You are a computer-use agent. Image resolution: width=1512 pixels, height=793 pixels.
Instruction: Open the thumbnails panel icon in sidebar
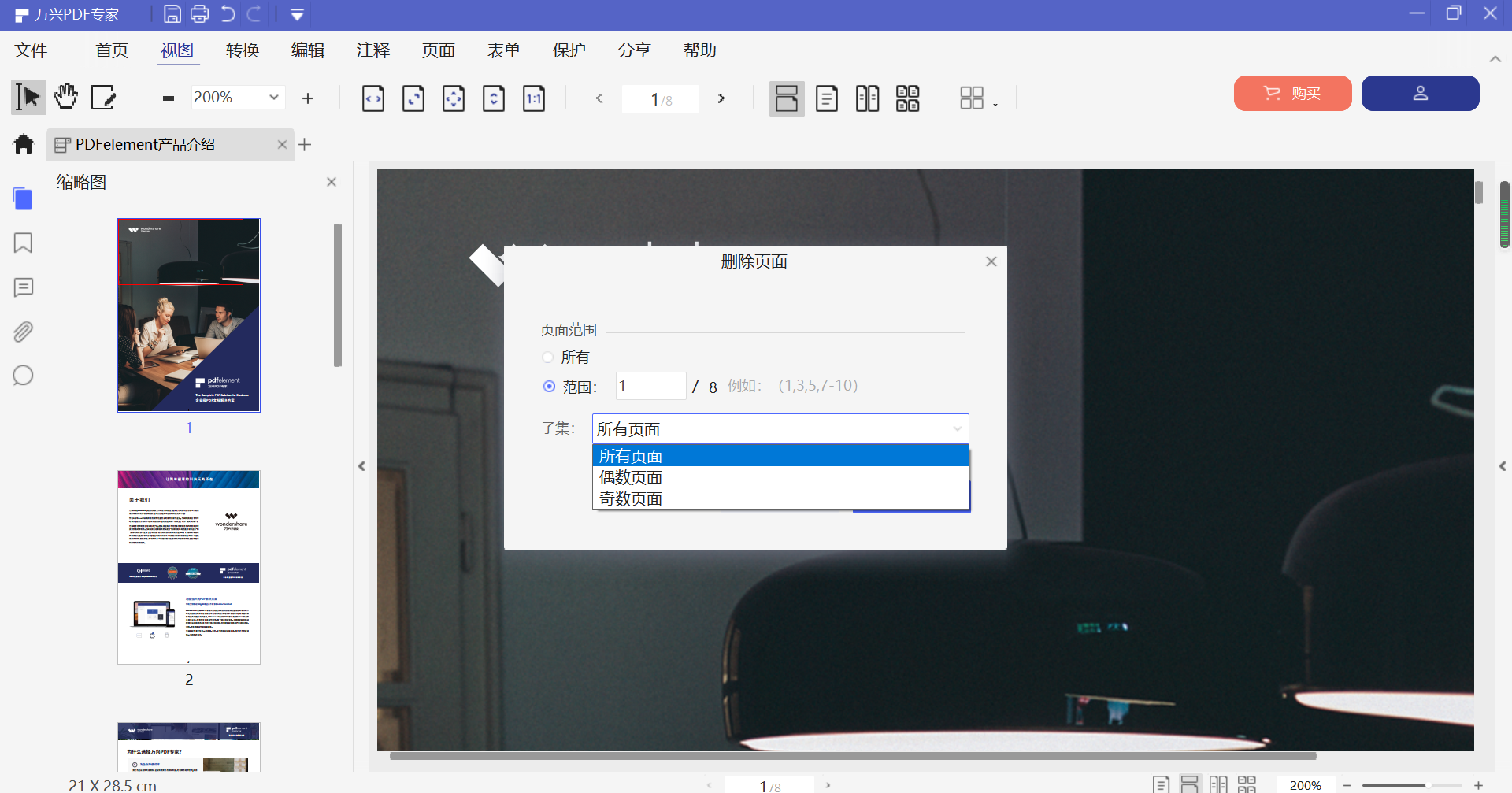point(22,198)
